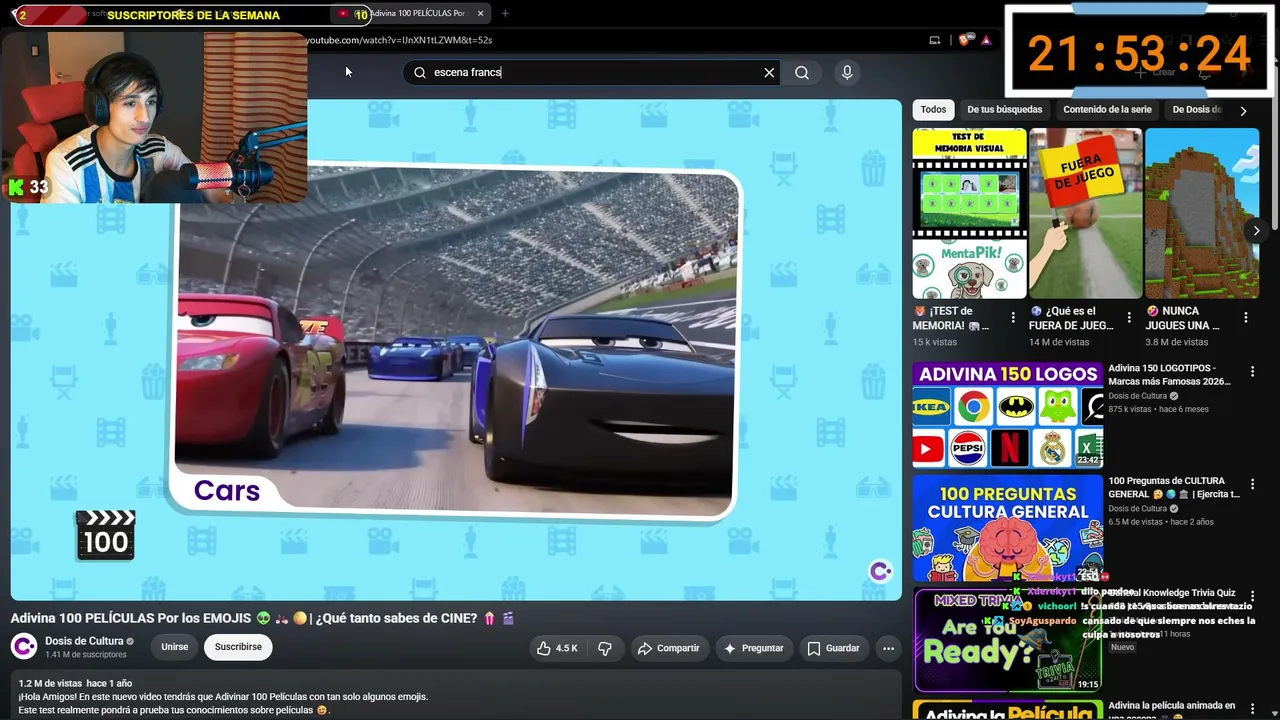Screen dimensions: 1280x720
Task: Click the channel watermark in the player
Action: click(x=881, y=571)
